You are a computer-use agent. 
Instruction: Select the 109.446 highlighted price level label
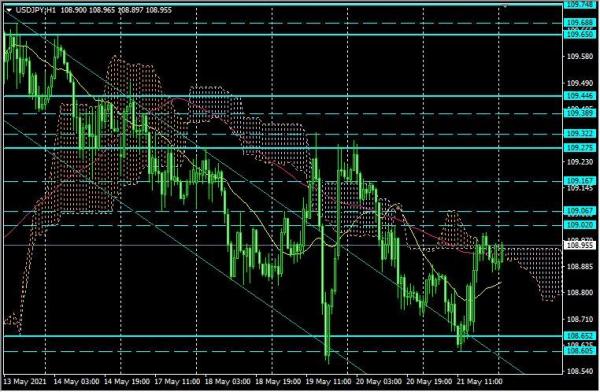[x=580, y=96]
